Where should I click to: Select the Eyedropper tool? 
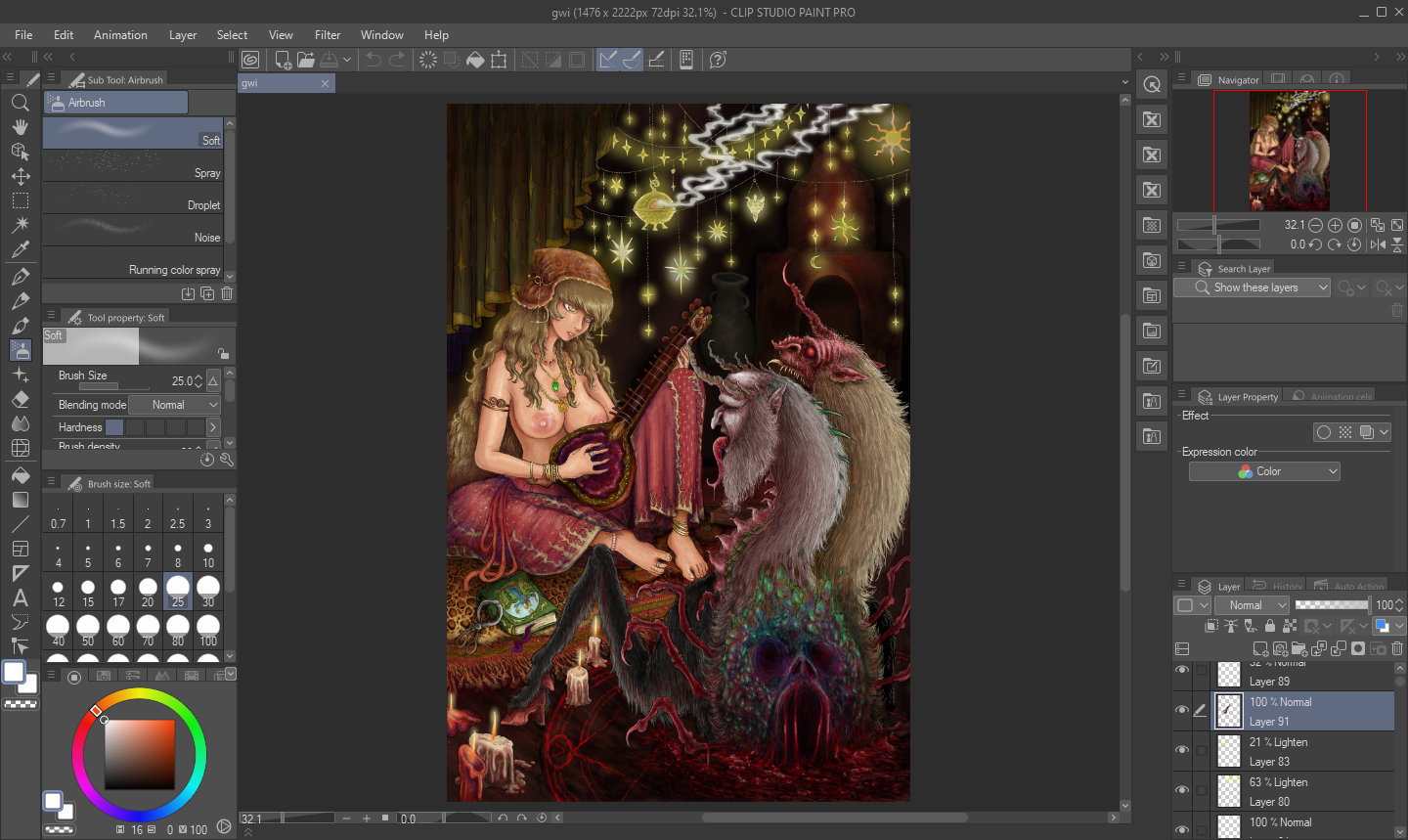click(x=20, y=249)
